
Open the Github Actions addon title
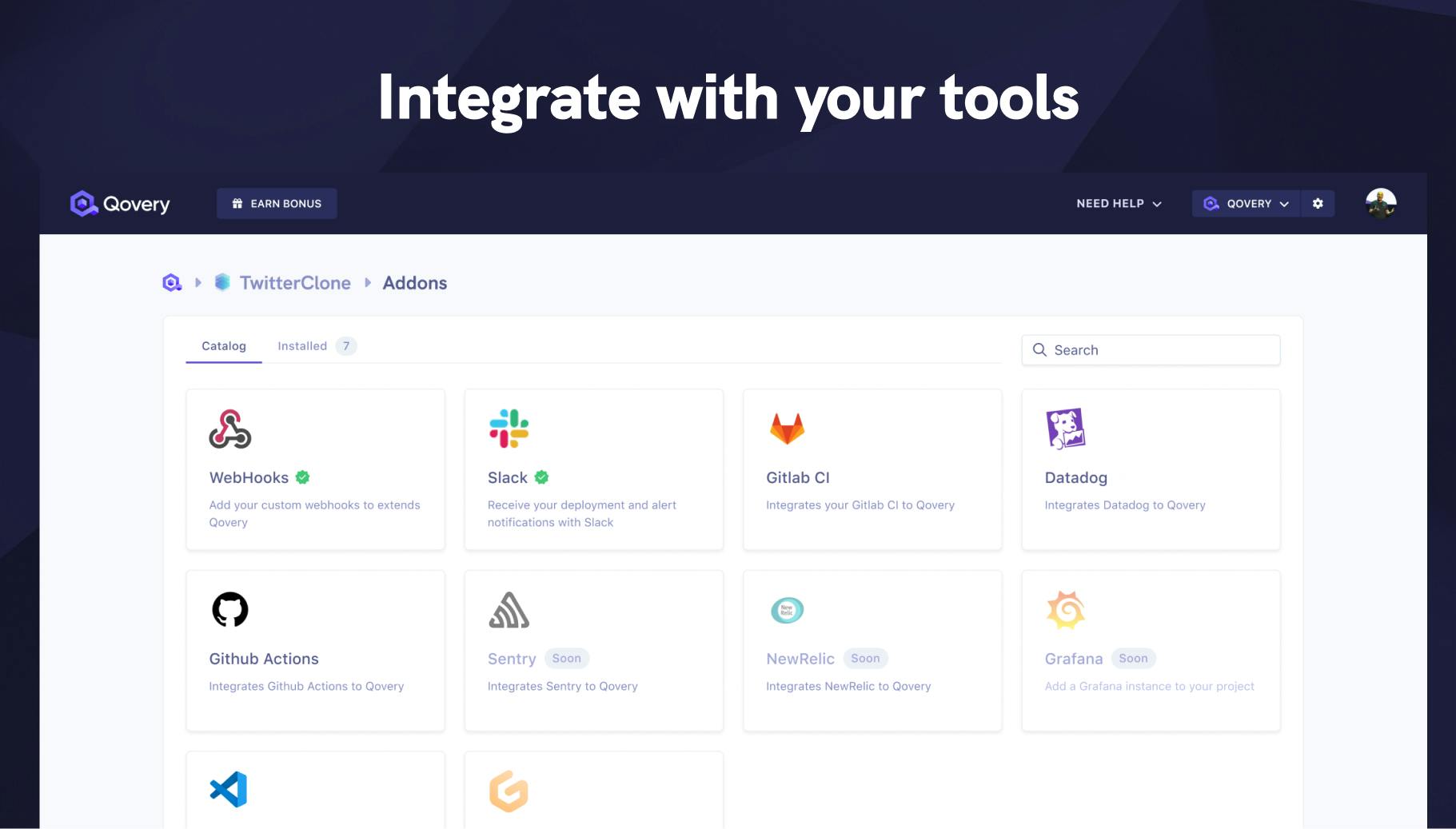264,659
